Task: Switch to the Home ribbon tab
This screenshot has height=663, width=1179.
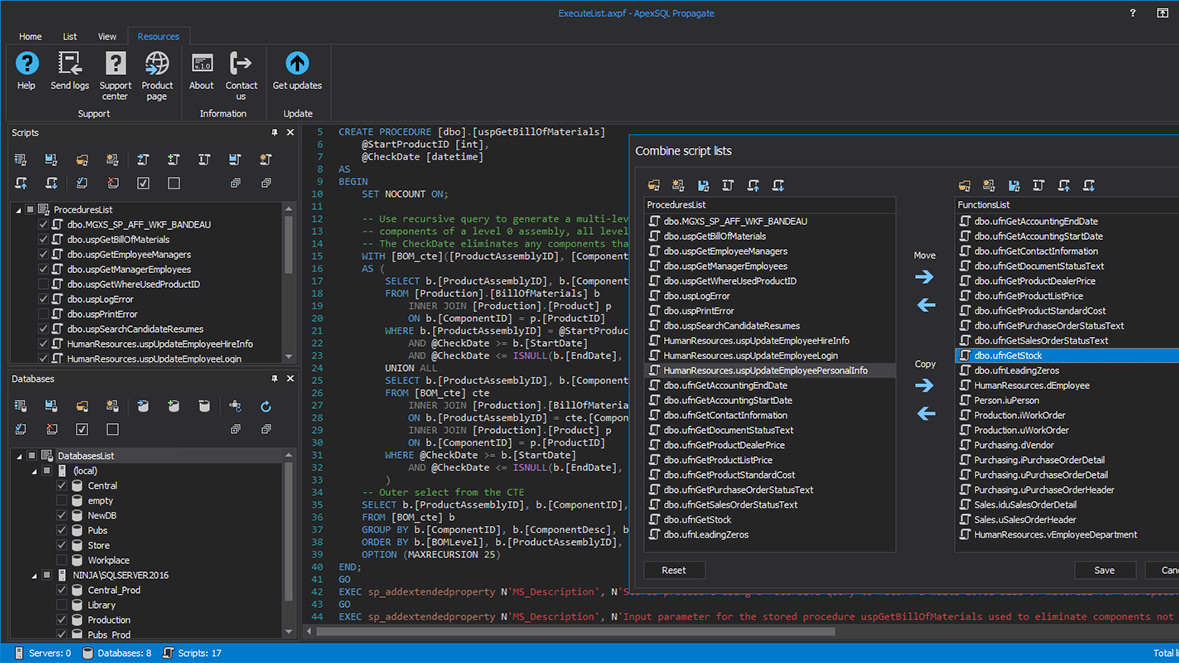Action: [30, 35]
